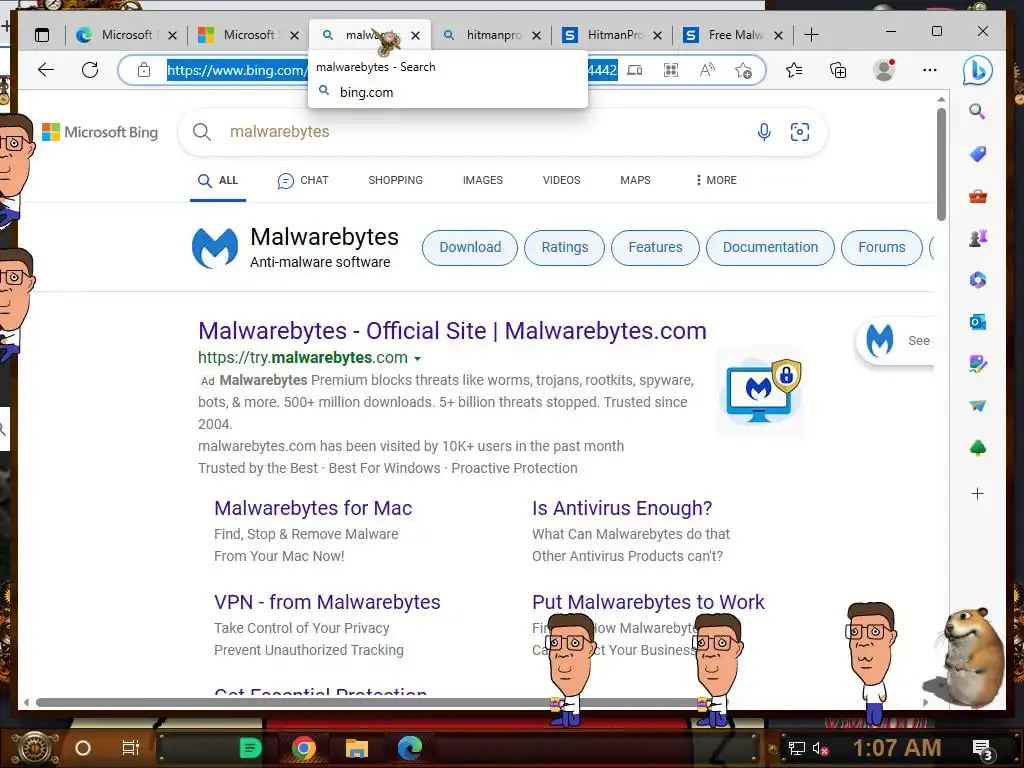Open Immersive Reader (read aloud) icon

point(707,70)
